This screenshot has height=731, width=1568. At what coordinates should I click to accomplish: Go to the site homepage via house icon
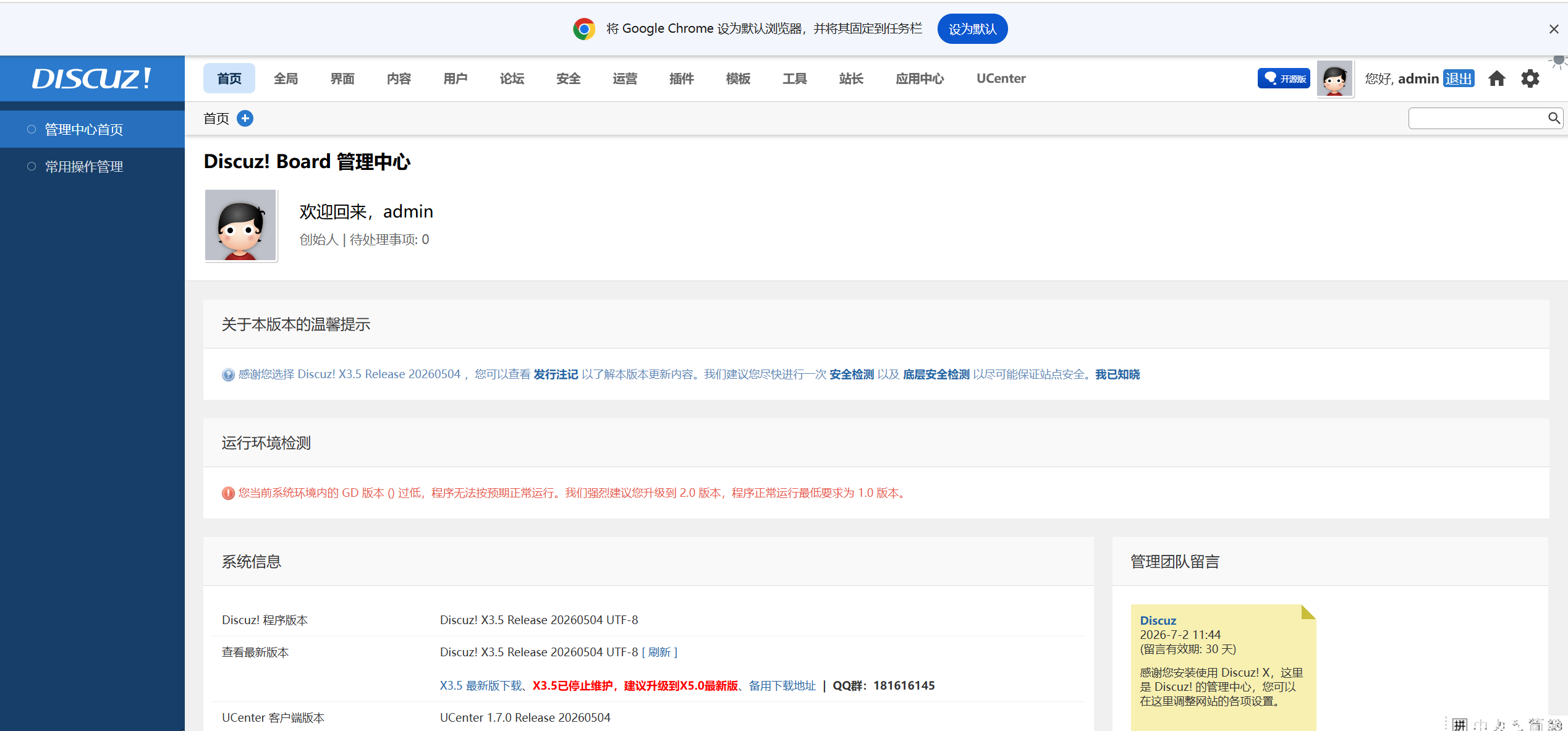point(1496,78)
